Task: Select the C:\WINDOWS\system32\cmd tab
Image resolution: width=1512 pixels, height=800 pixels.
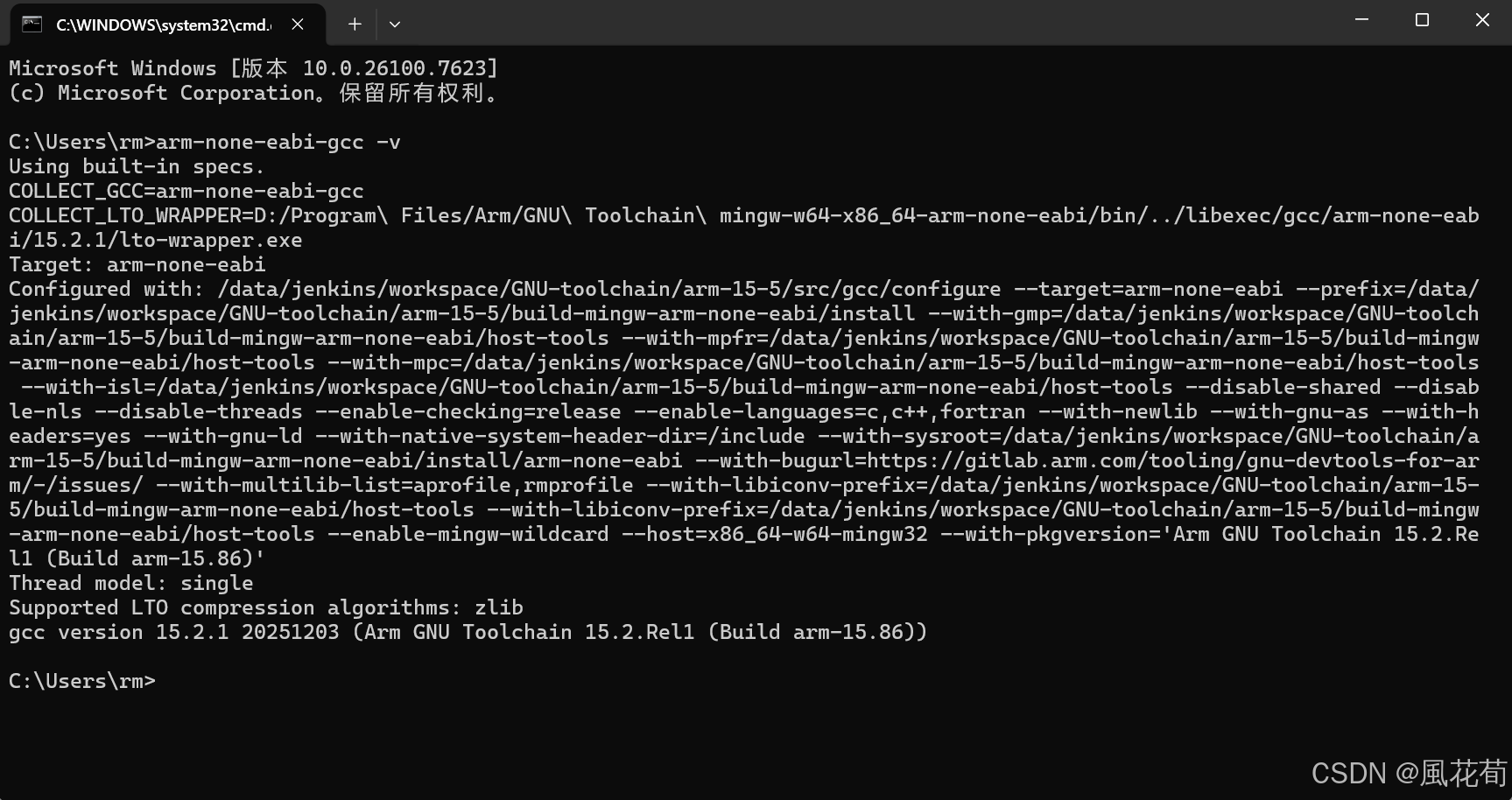Action: pos(163,25)
